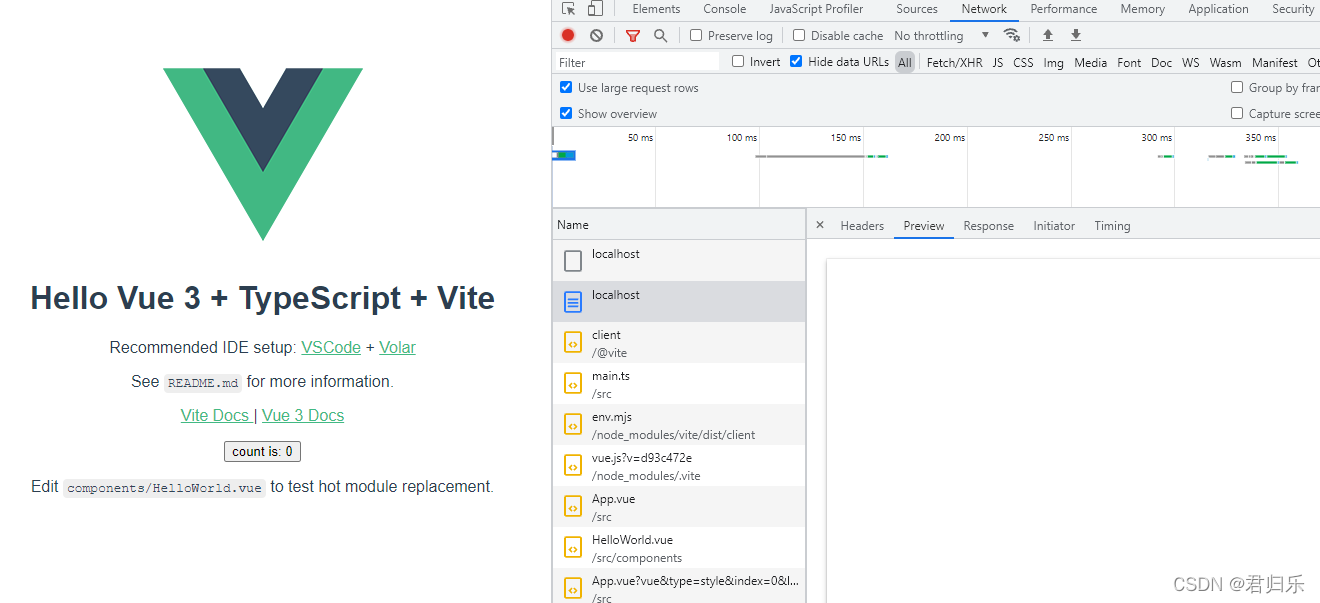
Task: Open the Memory panel
Action: click(x=1143, y=9)
